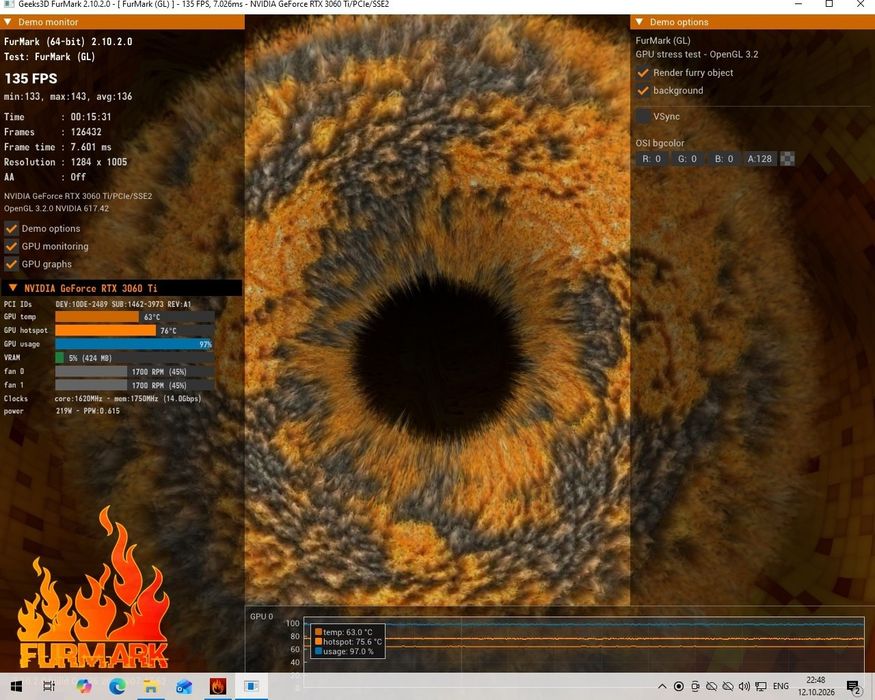Enable the VSync checkbox

(643, 116)
